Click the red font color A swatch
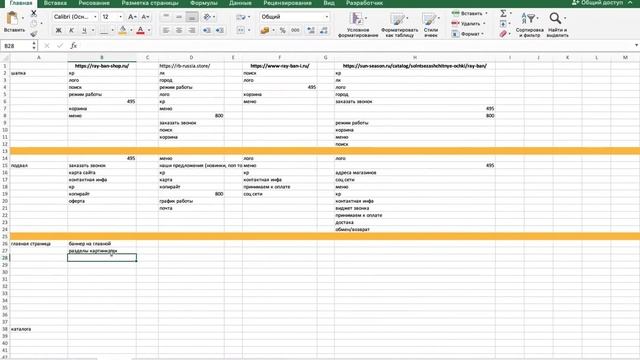Screen dimensions: 640x360 click(x=140, y=31)
